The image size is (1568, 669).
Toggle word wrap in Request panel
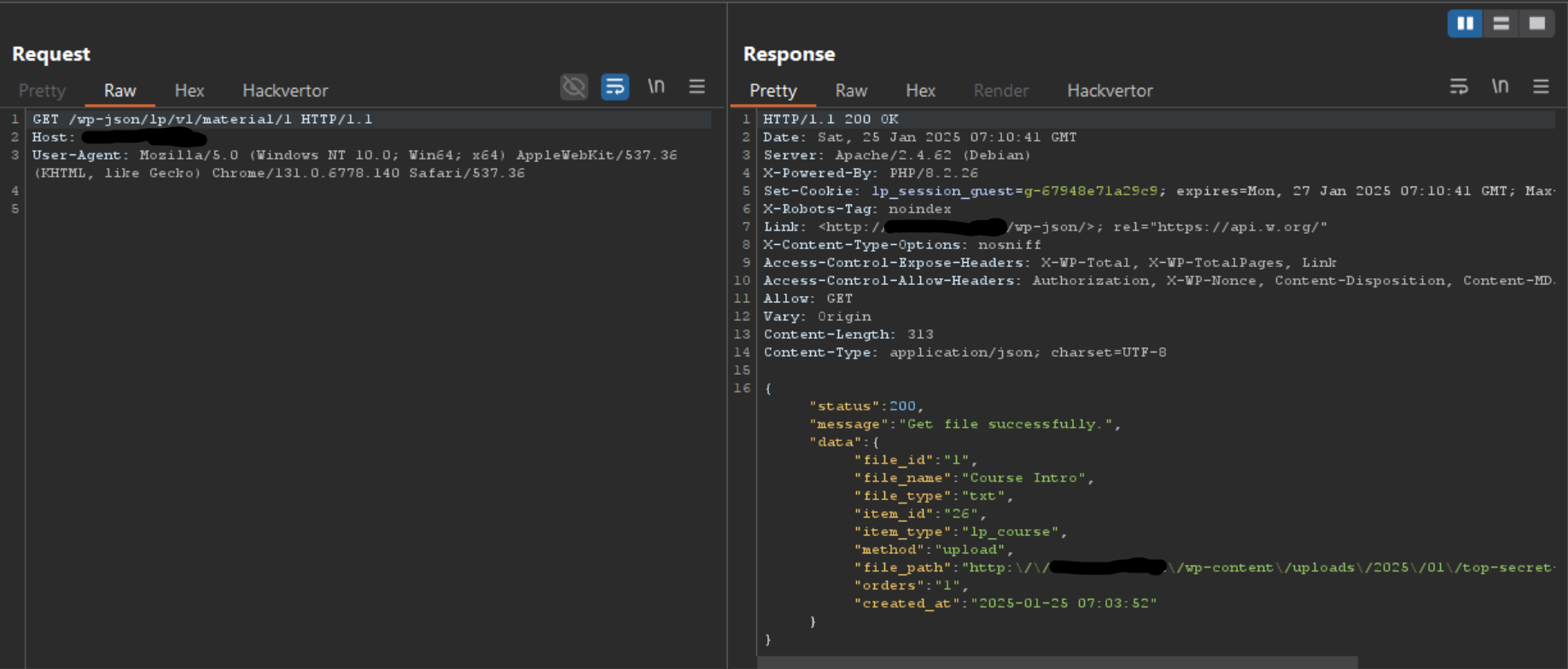tap(615, 86)
